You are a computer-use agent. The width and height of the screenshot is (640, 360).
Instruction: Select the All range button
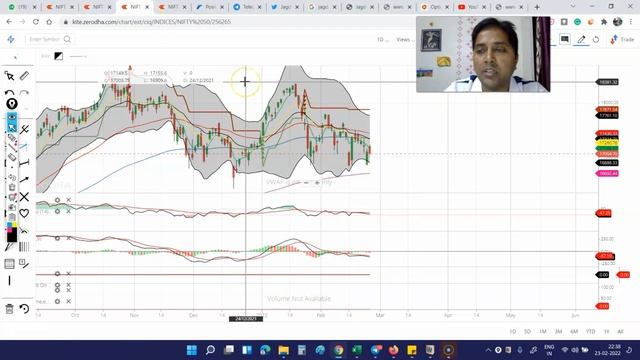620,331
